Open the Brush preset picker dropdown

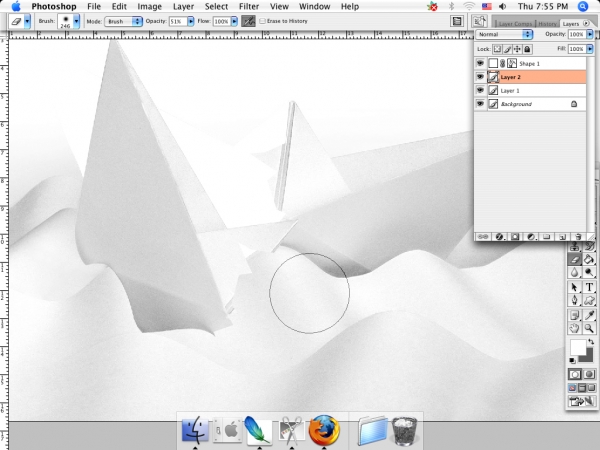pos(77,21)
